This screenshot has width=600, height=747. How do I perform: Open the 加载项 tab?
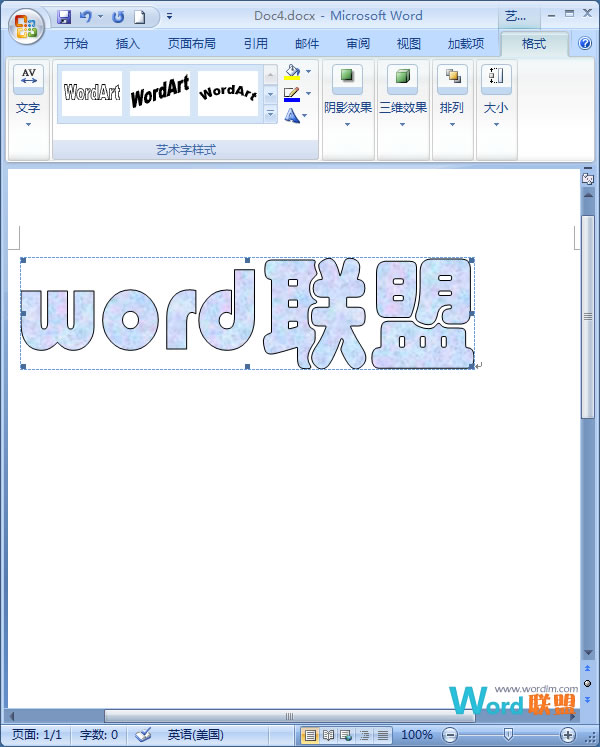[466, 44]
